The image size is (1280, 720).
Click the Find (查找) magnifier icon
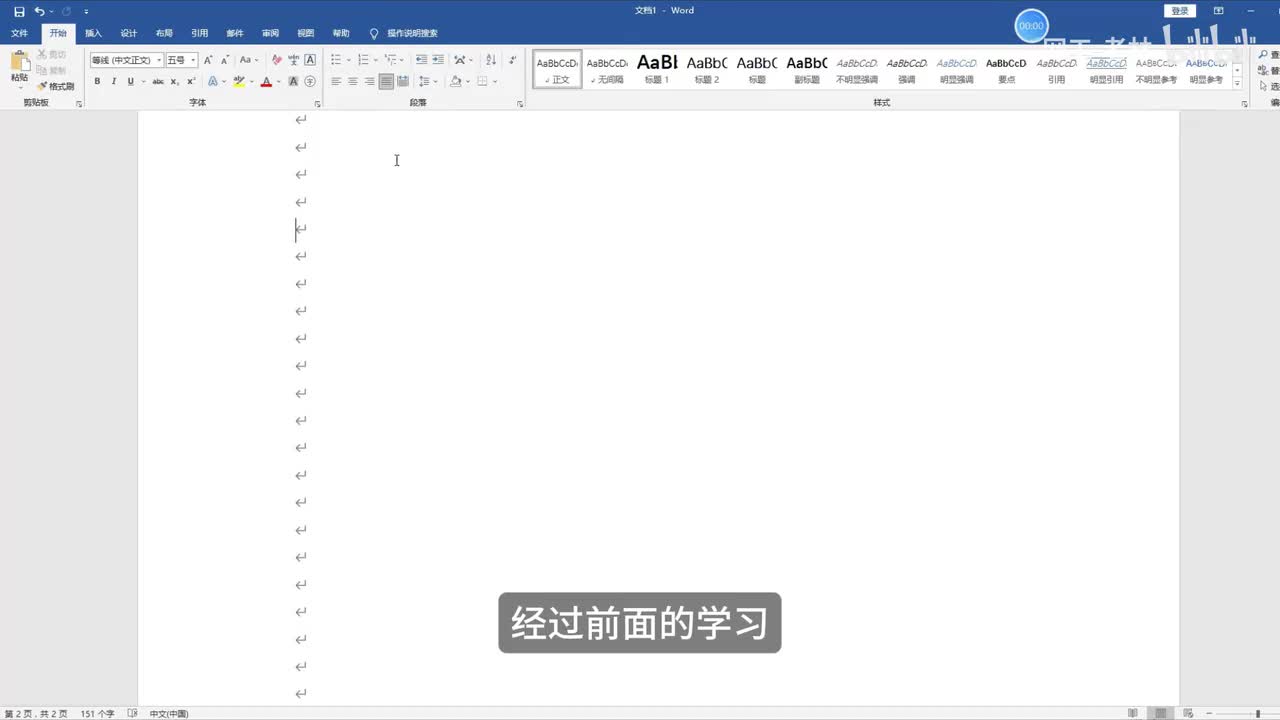[x=1264, y=52]
